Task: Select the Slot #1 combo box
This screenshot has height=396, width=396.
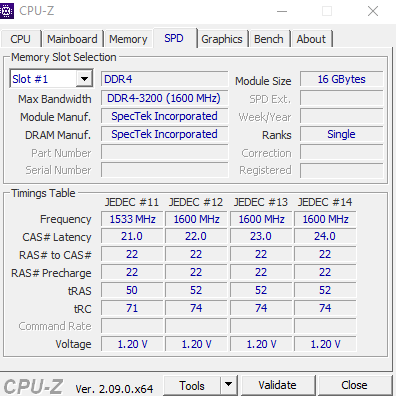Action: click(x=51, y=79)
